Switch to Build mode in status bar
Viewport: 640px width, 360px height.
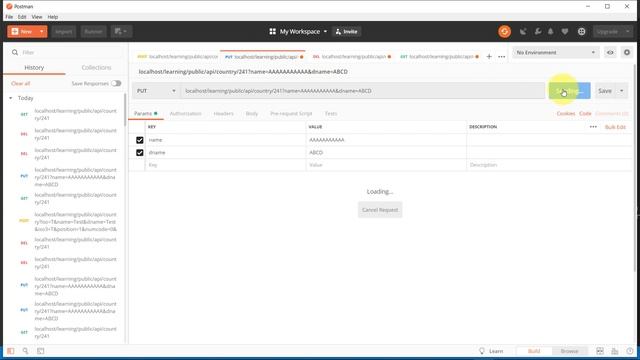point(534,351)
